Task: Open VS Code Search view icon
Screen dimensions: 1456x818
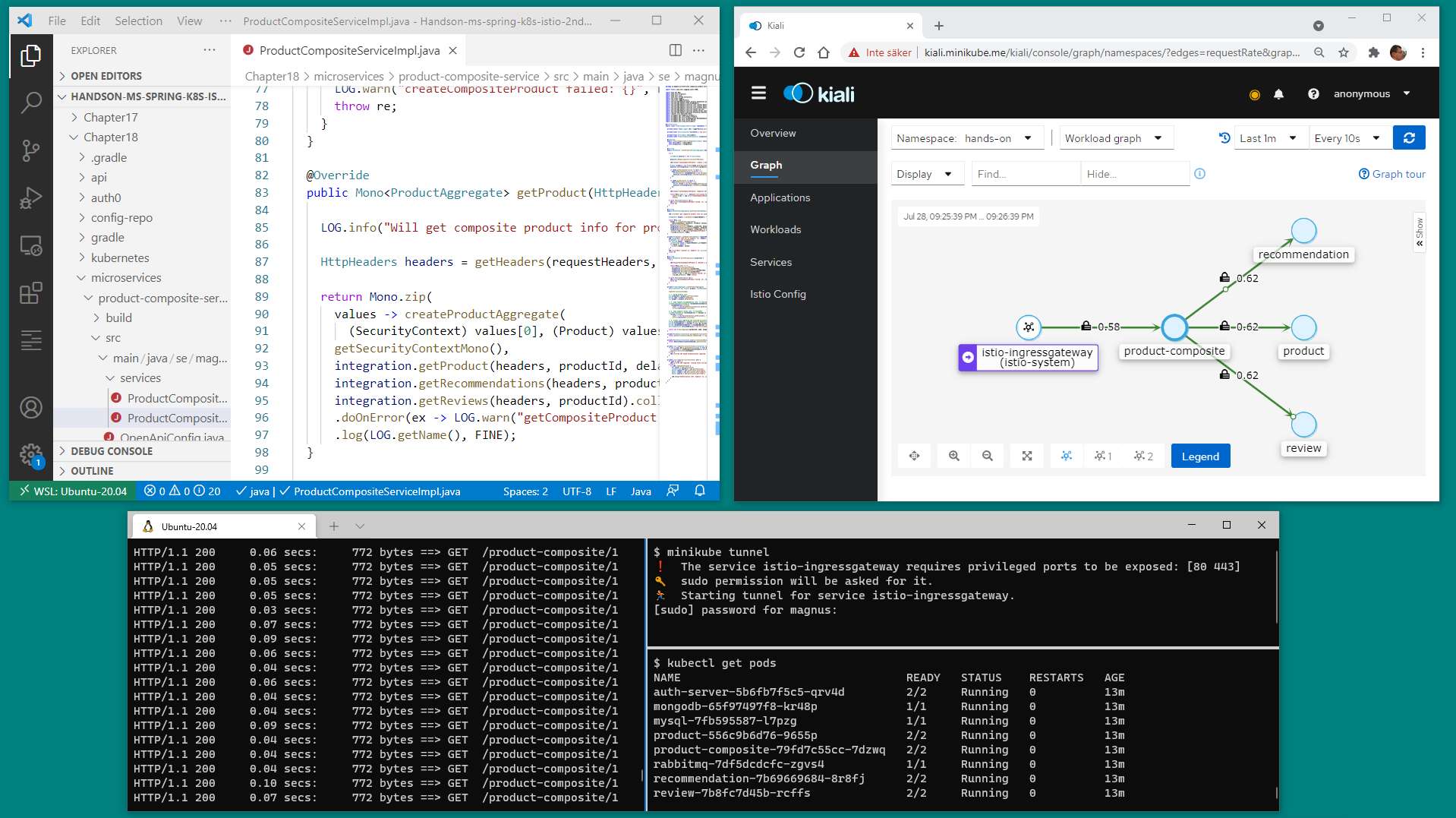Action: (x=31, y=103)
